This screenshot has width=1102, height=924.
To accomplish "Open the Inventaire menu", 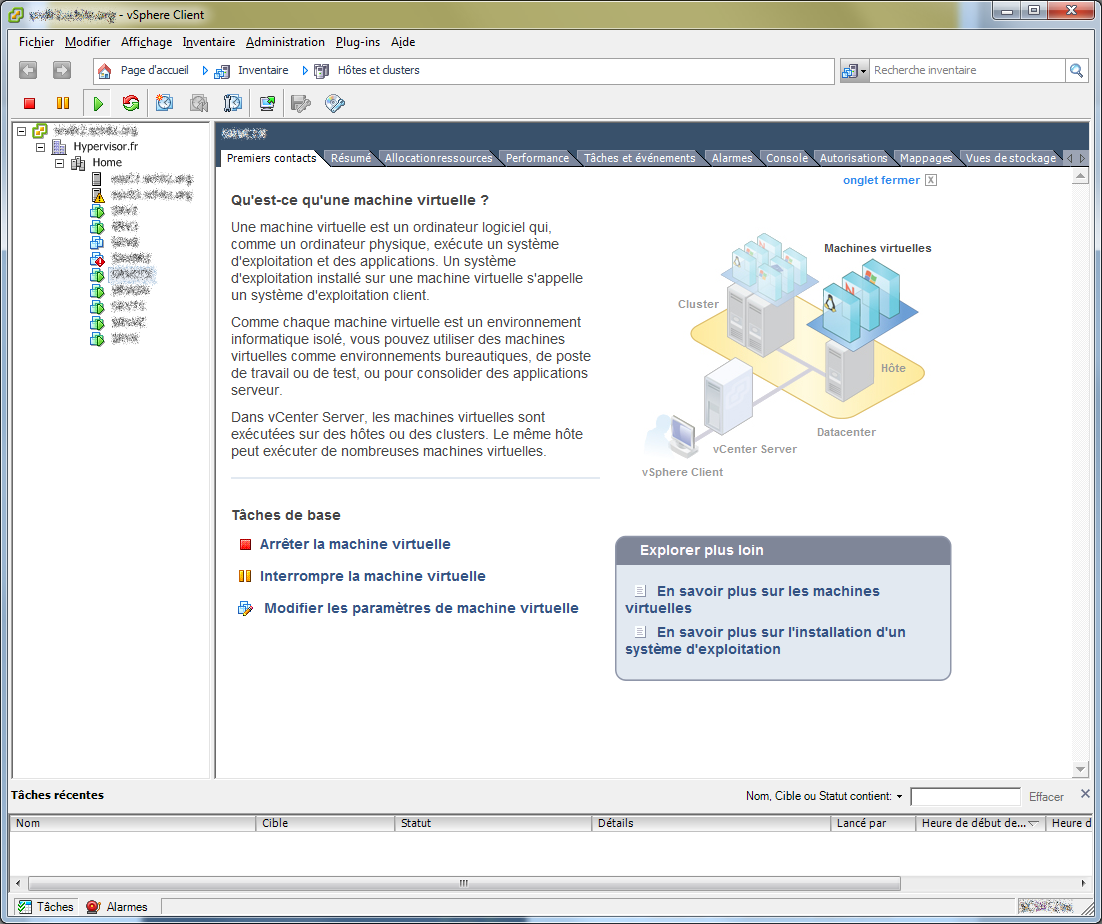I will coord(209,42).
